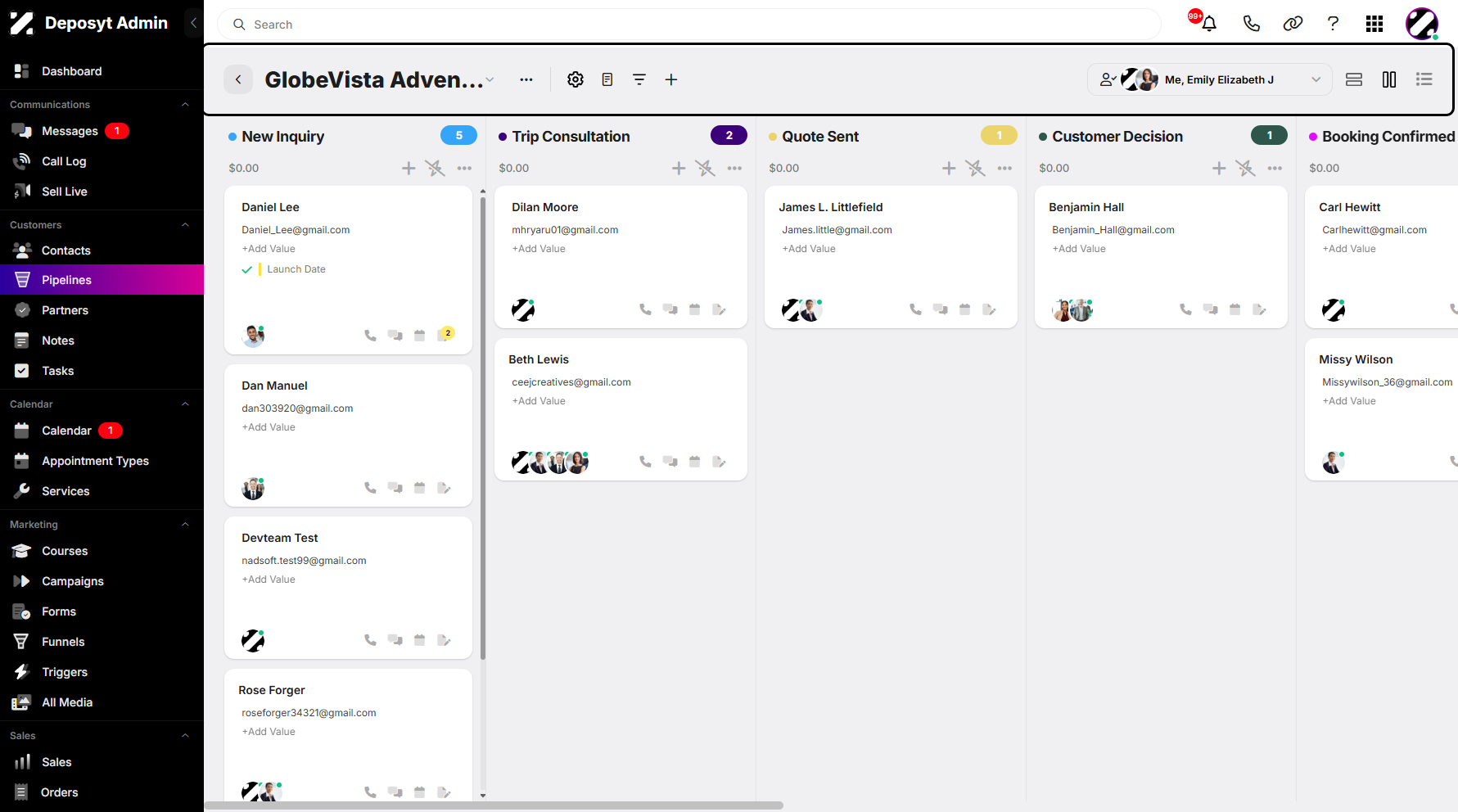Open notifications bell icon

coord(1208,24)
